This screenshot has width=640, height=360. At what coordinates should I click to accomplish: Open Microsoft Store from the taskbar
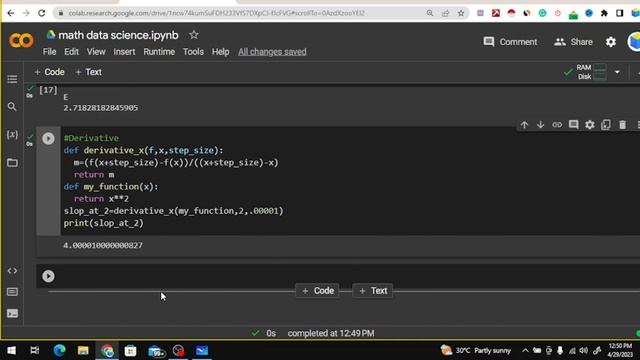pos(131,351)
